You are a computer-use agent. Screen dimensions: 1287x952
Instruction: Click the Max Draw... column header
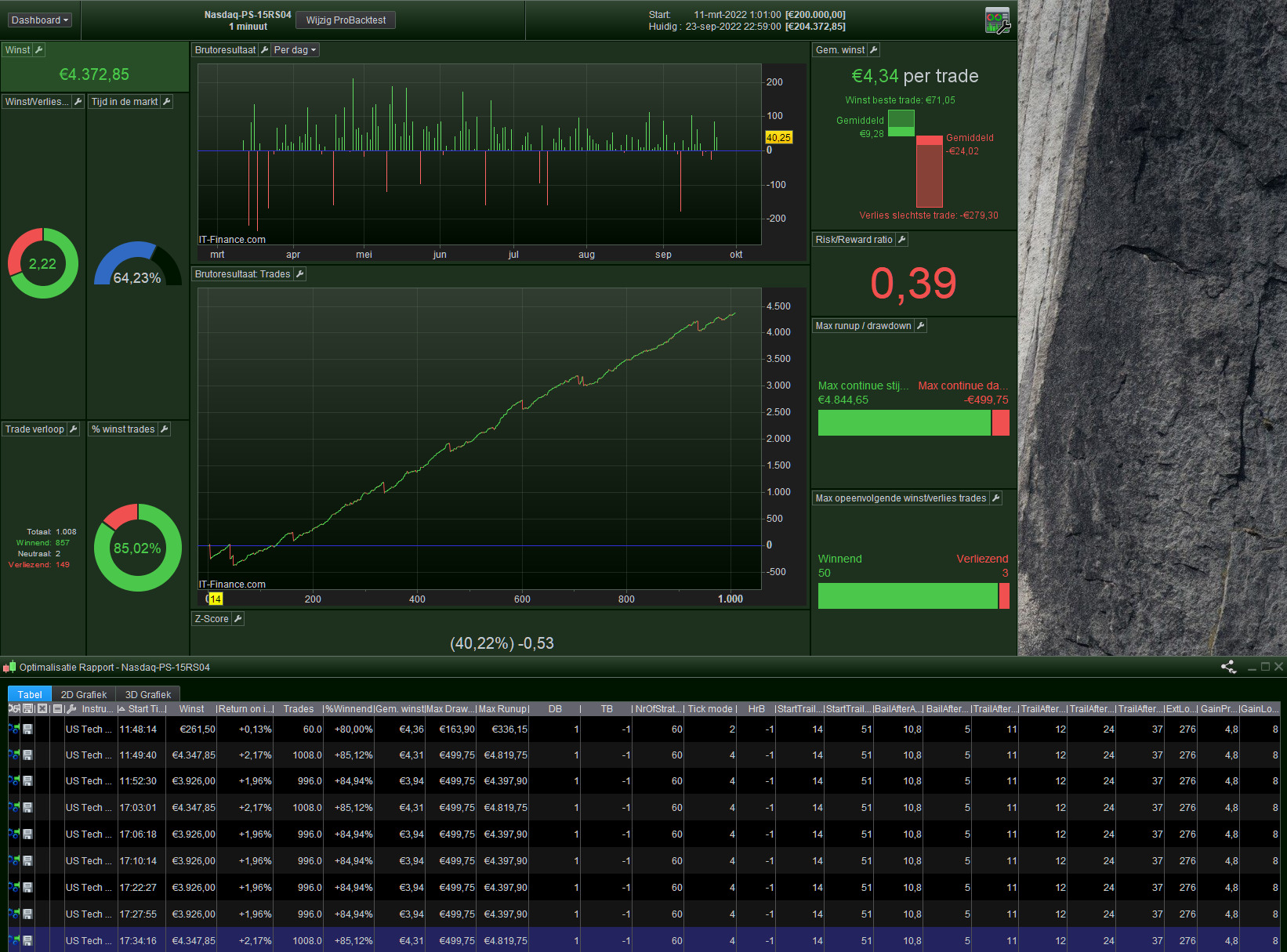coord(451,709)
